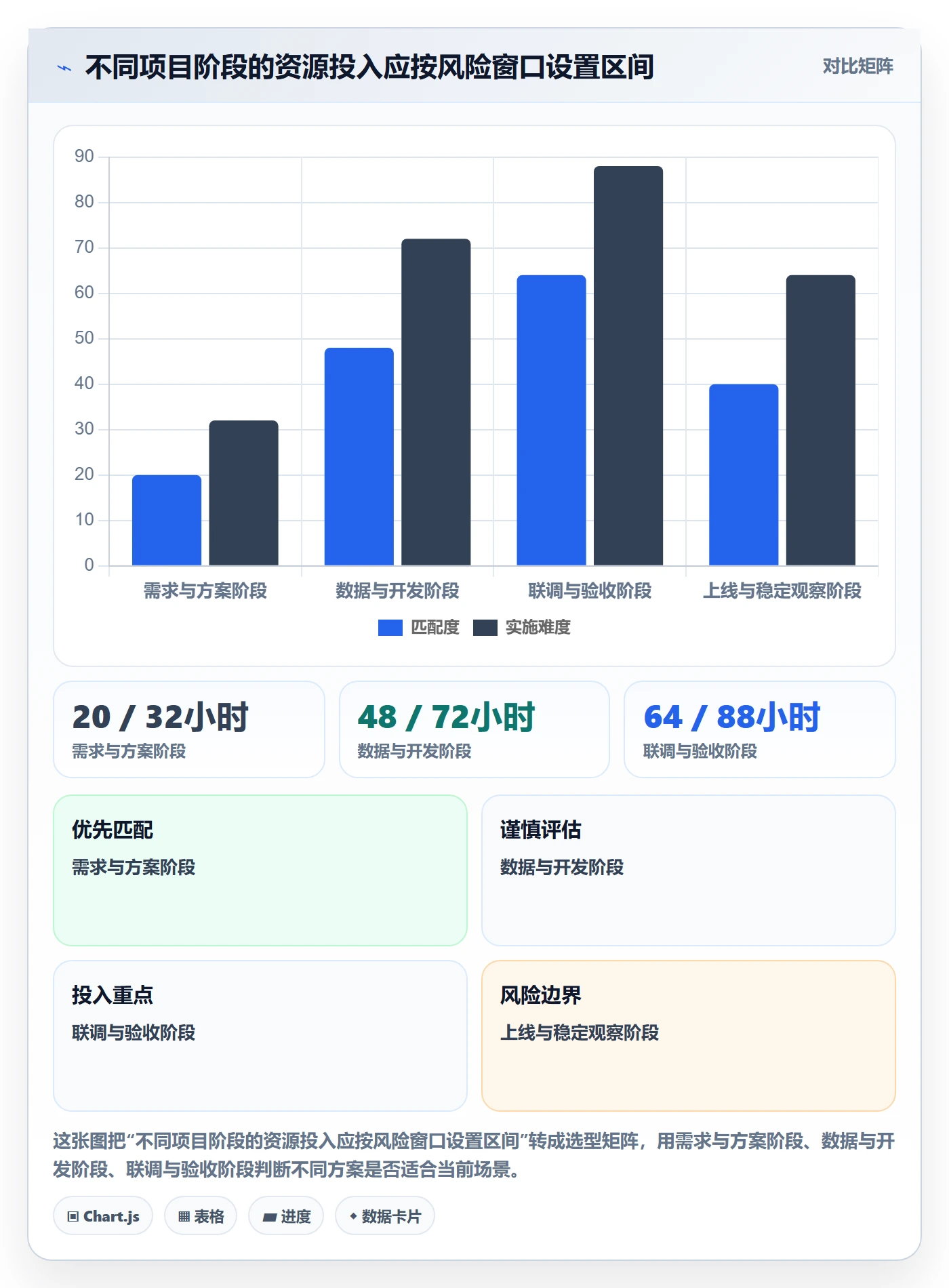Toggle the 匹配度 legend color swatch

click(390, 628)
